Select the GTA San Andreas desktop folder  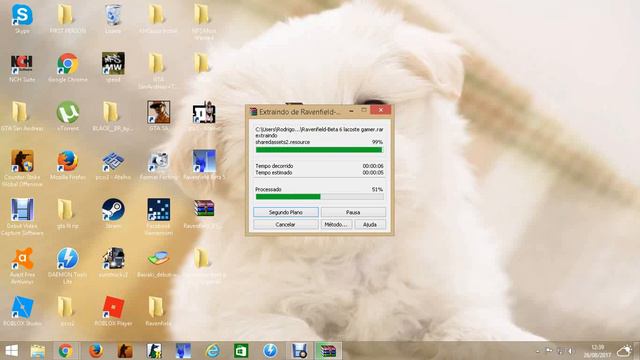(22, 116)
